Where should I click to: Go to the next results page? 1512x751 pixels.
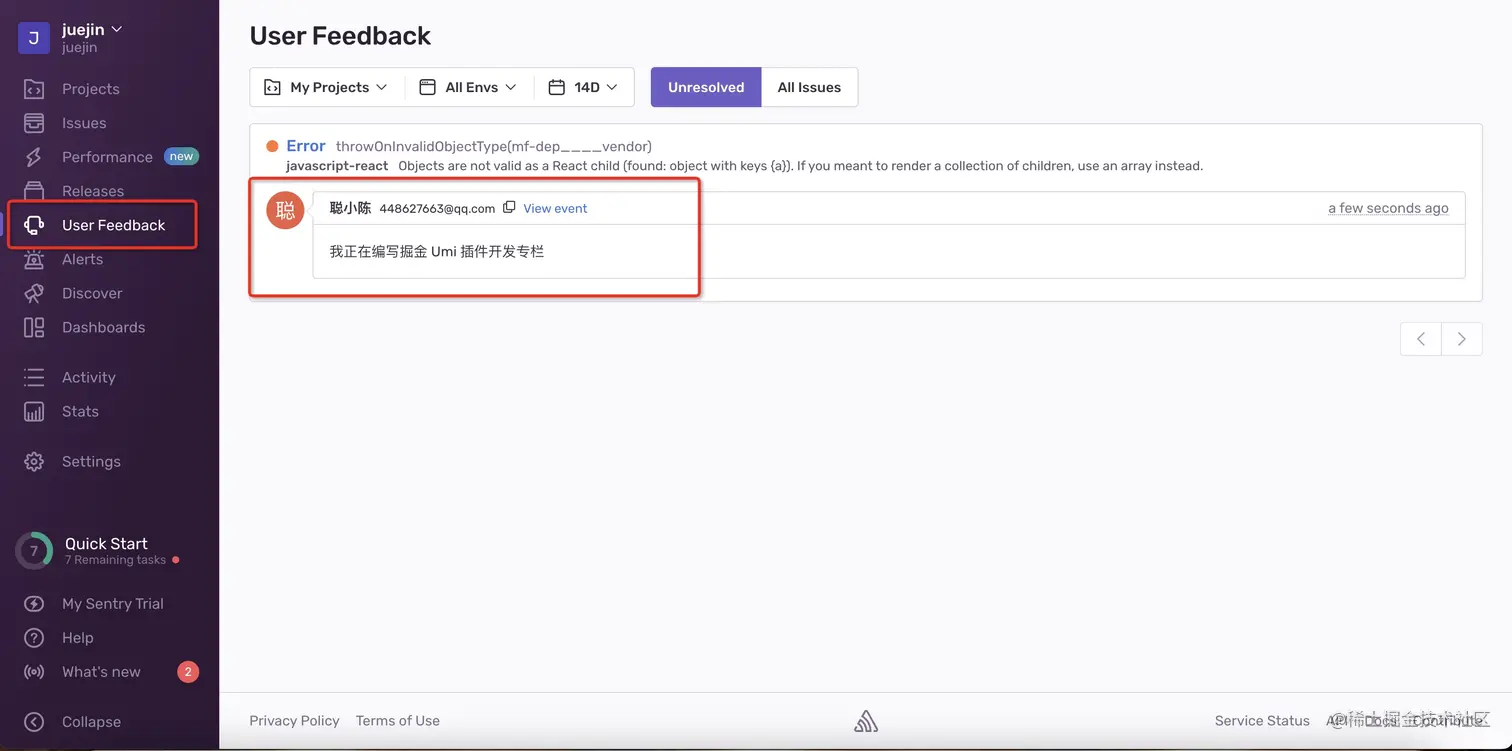1462,339
